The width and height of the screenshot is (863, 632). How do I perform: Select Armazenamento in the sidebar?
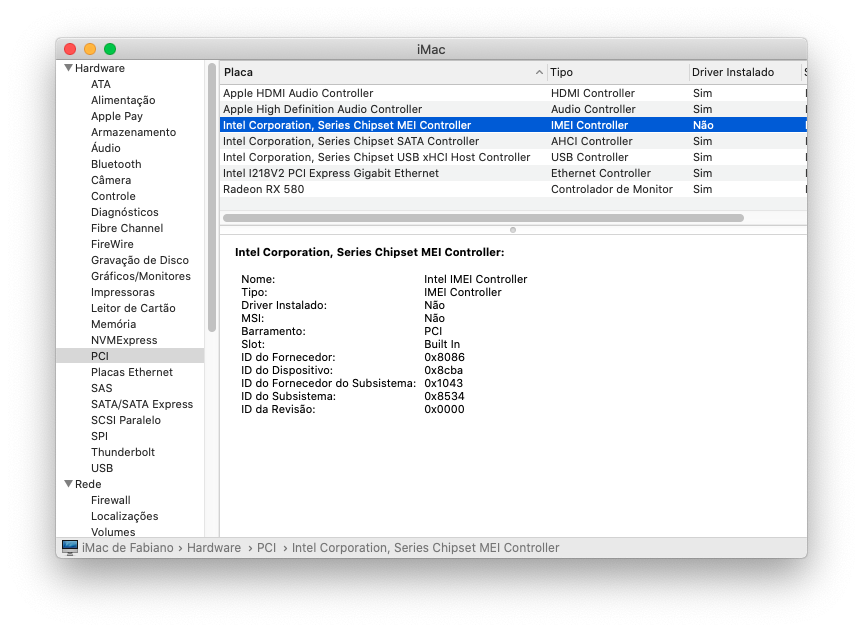[134, 132]
